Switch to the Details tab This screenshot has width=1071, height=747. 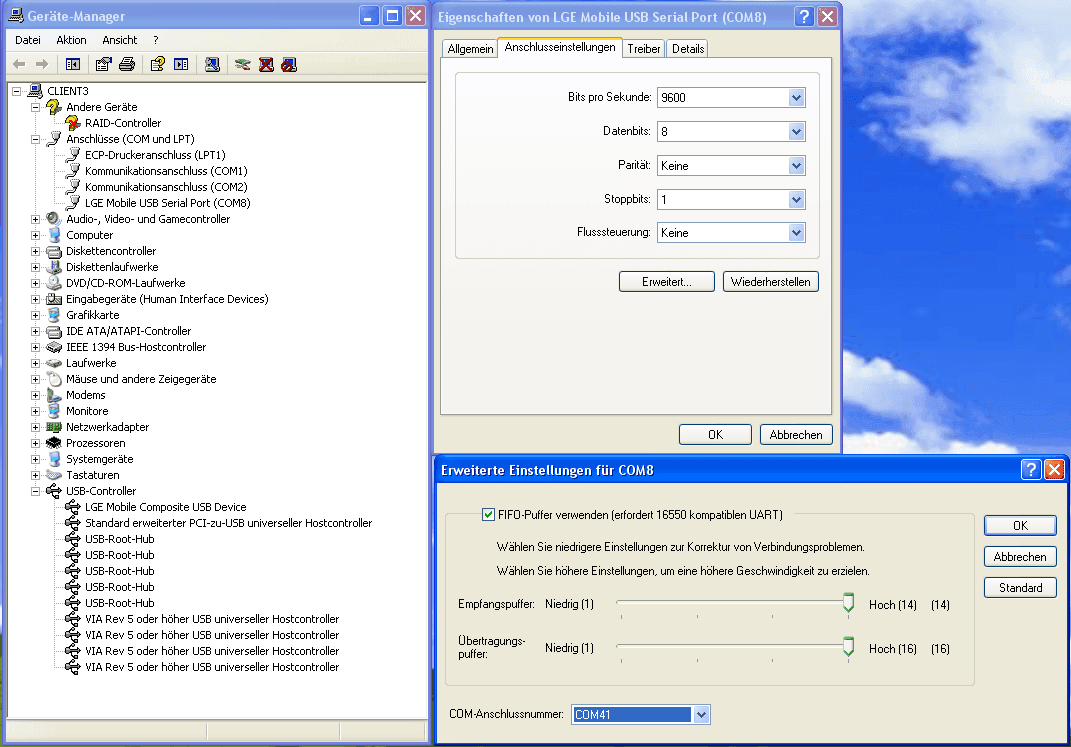click(688, 48)
